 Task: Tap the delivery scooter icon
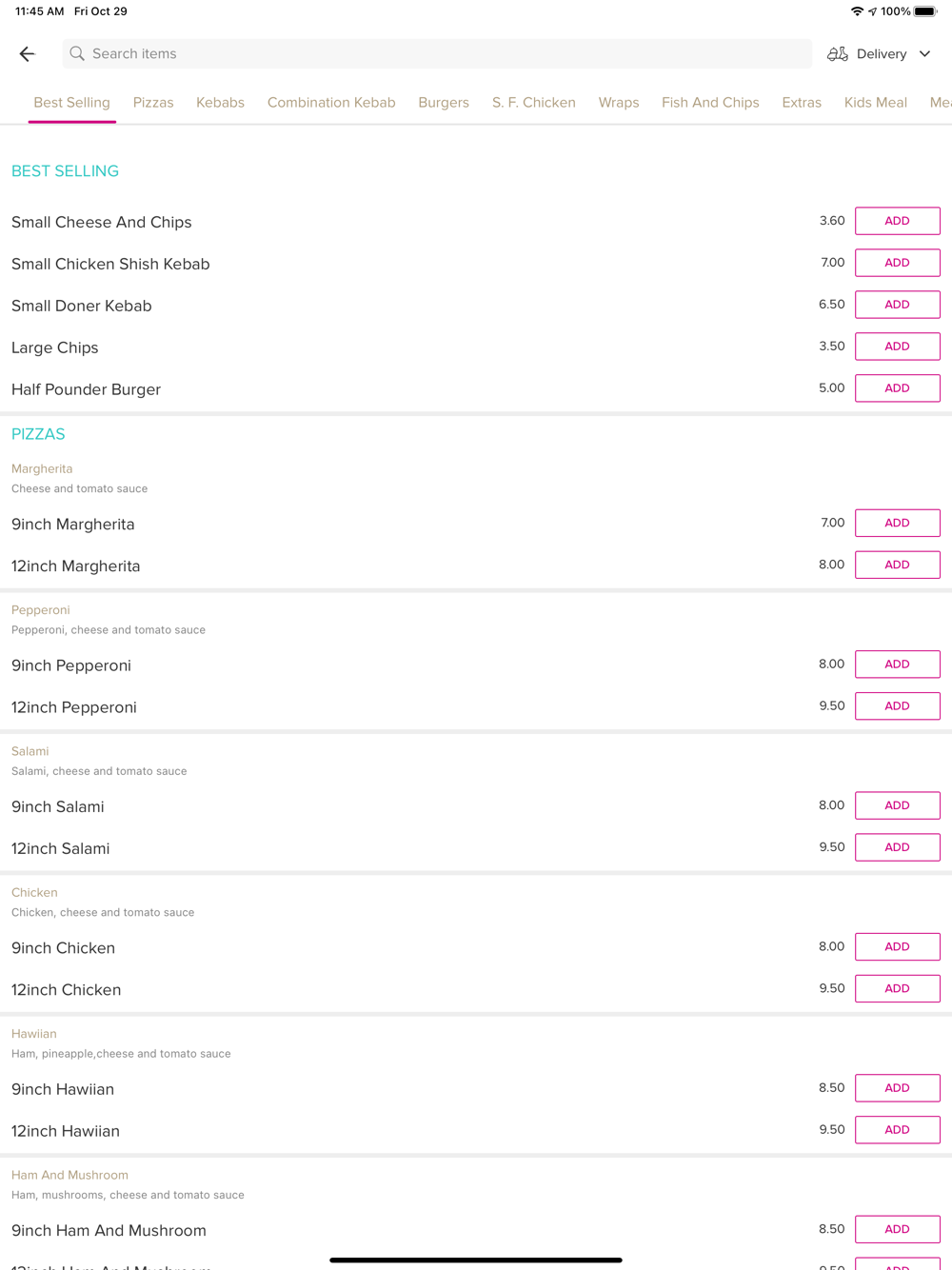(837, 54)
